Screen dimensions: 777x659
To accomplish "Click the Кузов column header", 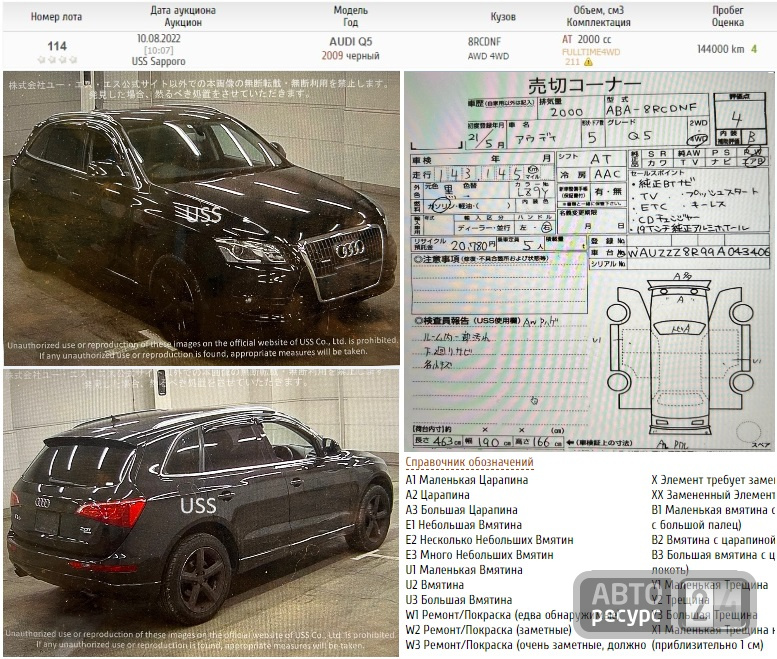I will (x=503, y=17).
